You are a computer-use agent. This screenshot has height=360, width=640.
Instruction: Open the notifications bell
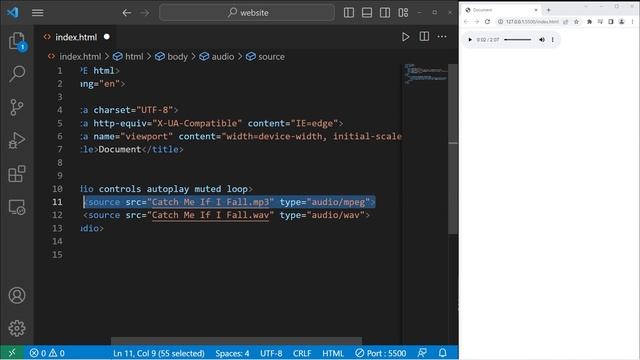point(442,353)
